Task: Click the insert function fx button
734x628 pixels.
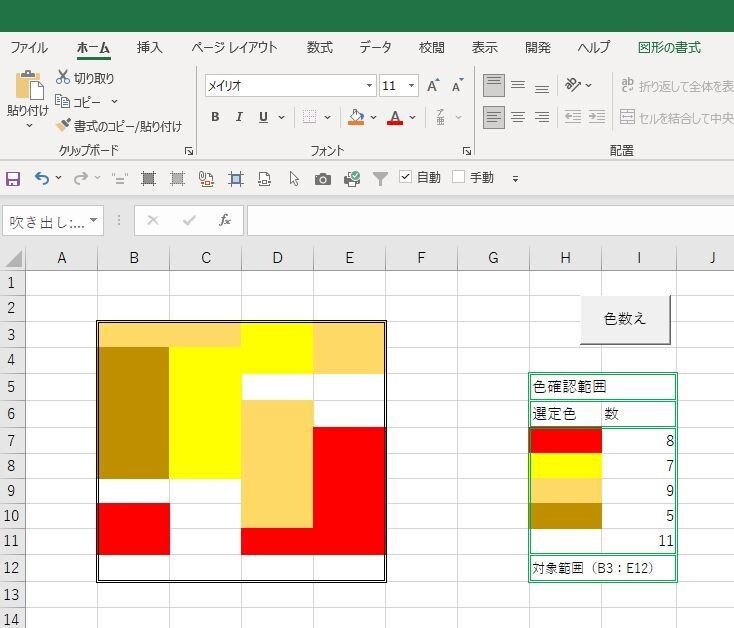Action: [225, 220]
